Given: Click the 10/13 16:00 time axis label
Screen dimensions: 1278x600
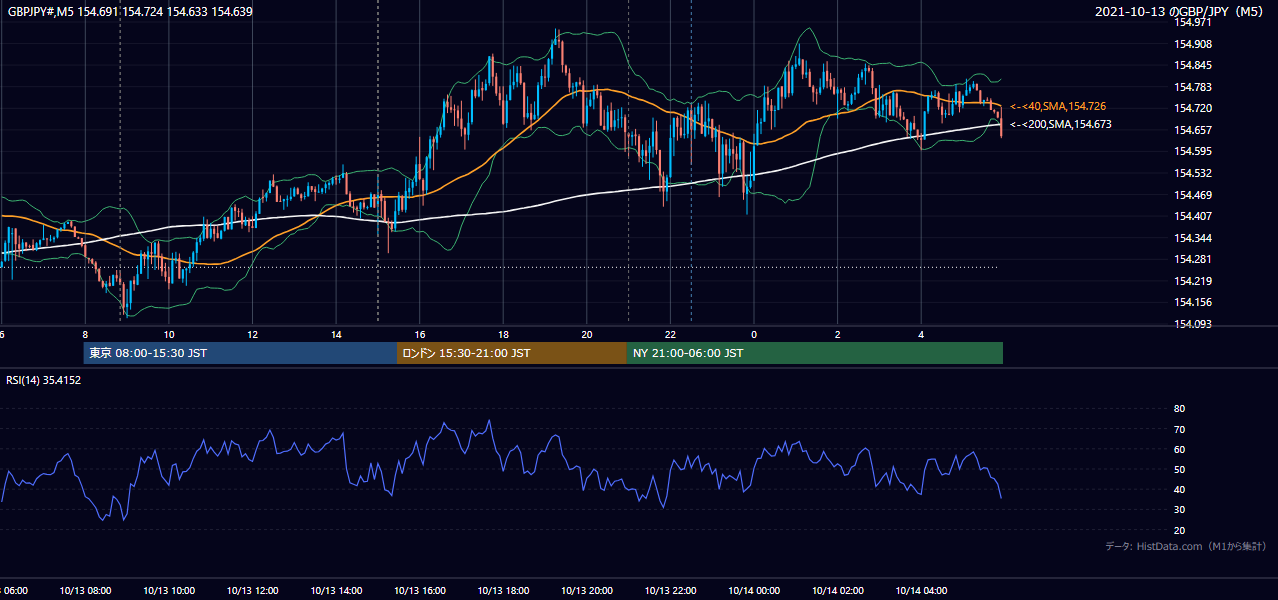Looking at the screenshot, I should 420,590.
